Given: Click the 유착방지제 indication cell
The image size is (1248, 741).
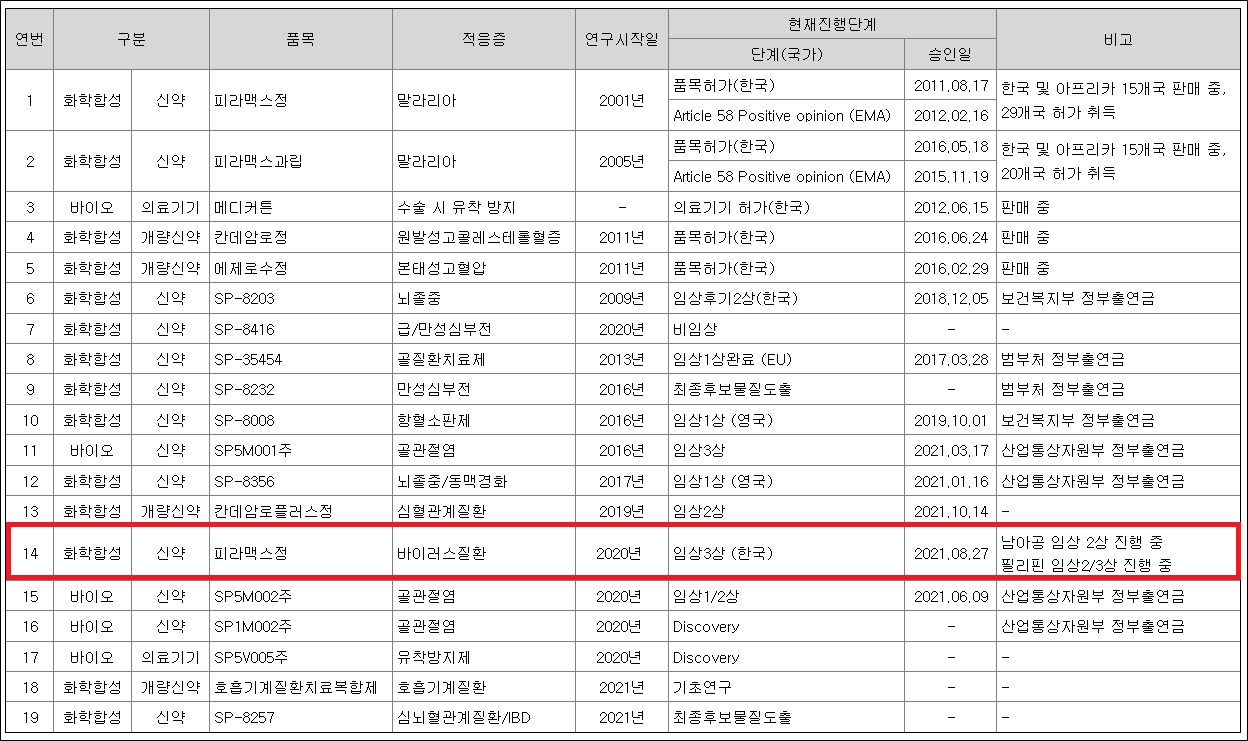Looking at the screenshot, I should pos(483,657).
